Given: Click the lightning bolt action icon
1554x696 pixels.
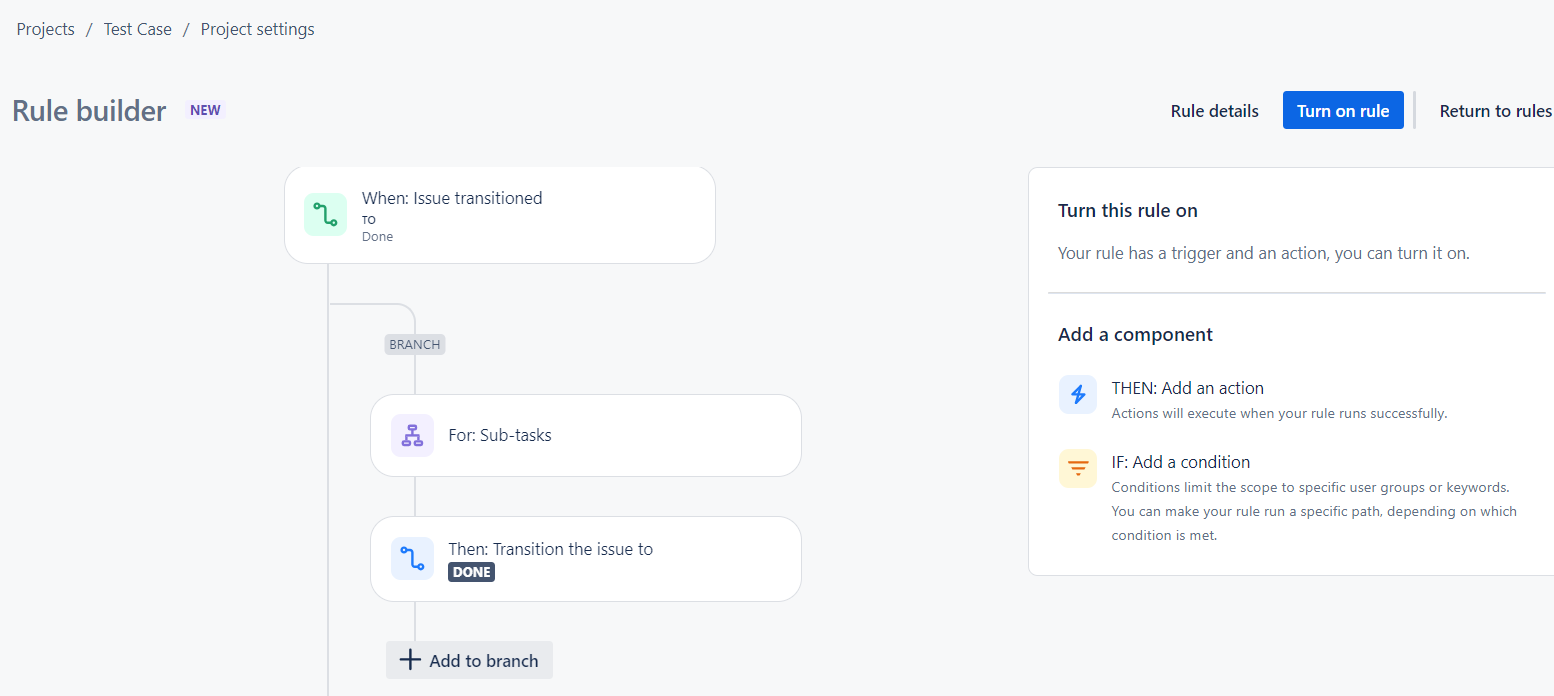Looking at the screenshot, I should tap(1078, 394).
